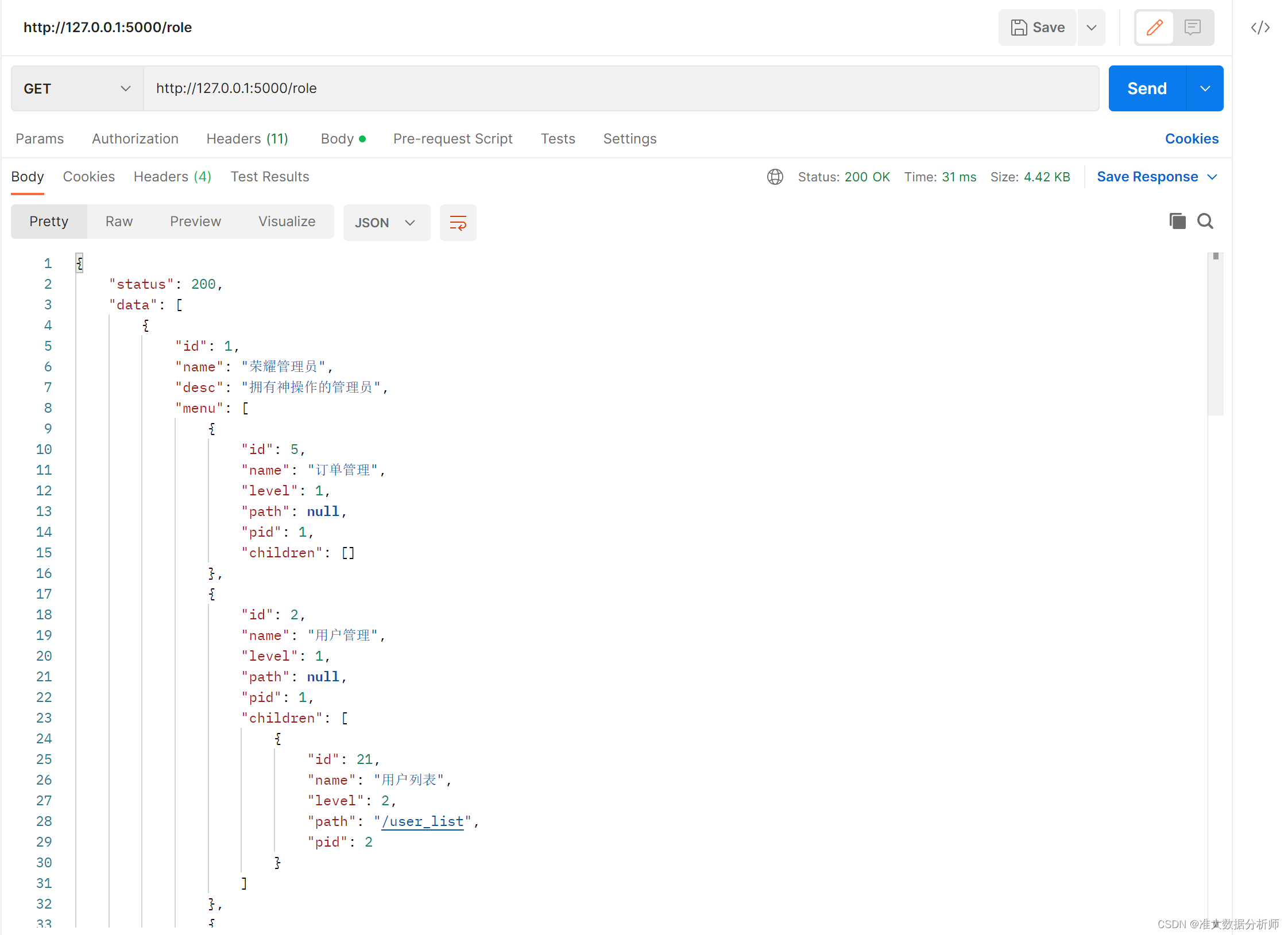Screen dimensions: 1288x935
Task: Open the Pre-request Script tab
Action: tap(452, 139)
